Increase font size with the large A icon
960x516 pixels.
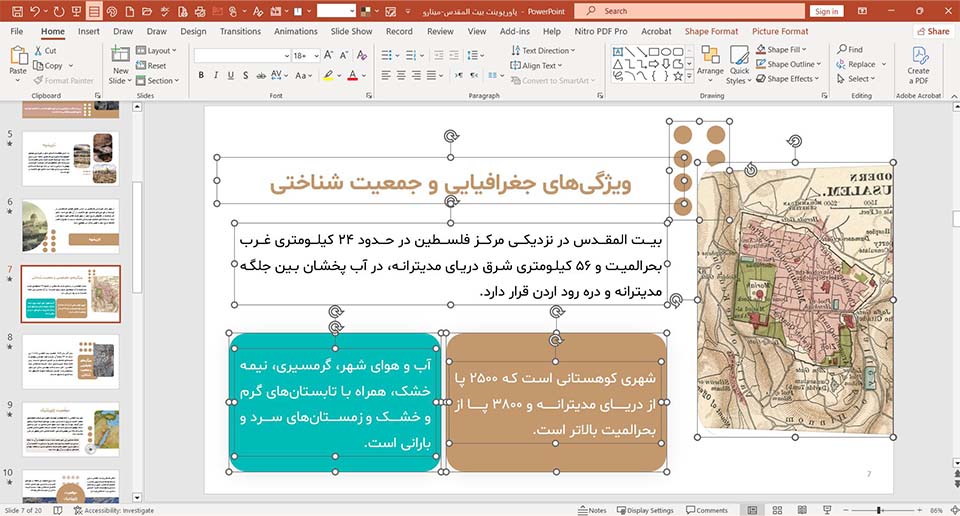(328, 55)
